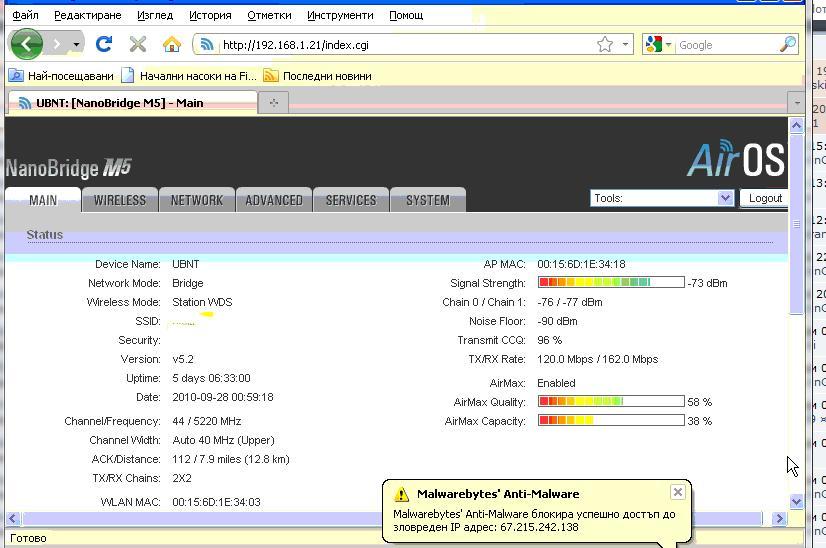The height and width of the screenshot is (548, 826).
Task: Go to the Home page icon
Action: (172, 44)
